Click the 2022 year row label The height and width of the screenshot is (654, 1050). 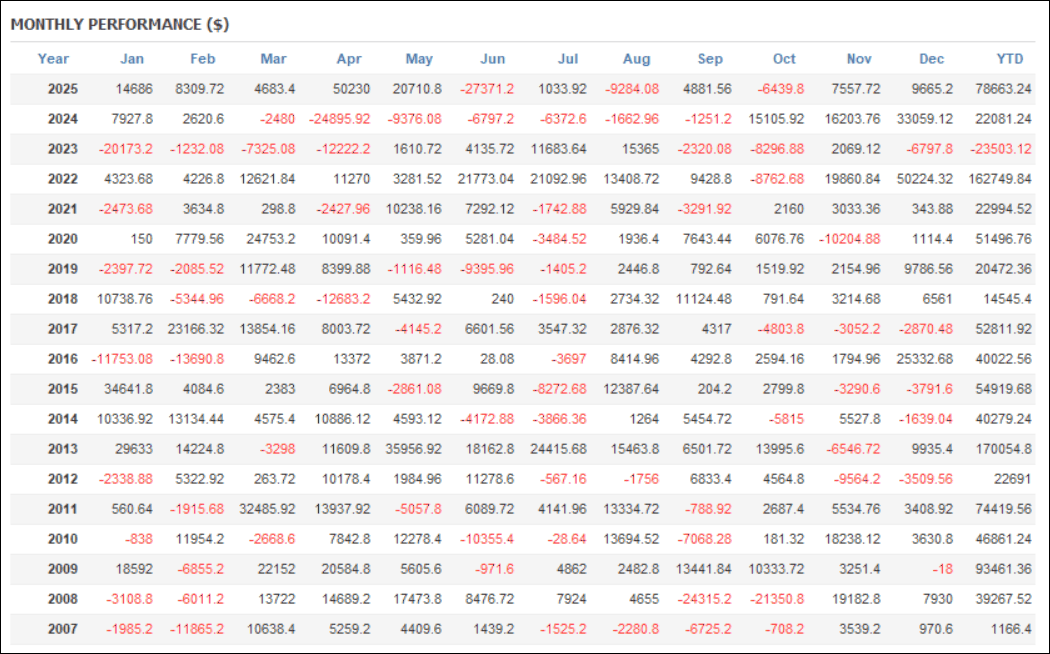coord(63,179)
